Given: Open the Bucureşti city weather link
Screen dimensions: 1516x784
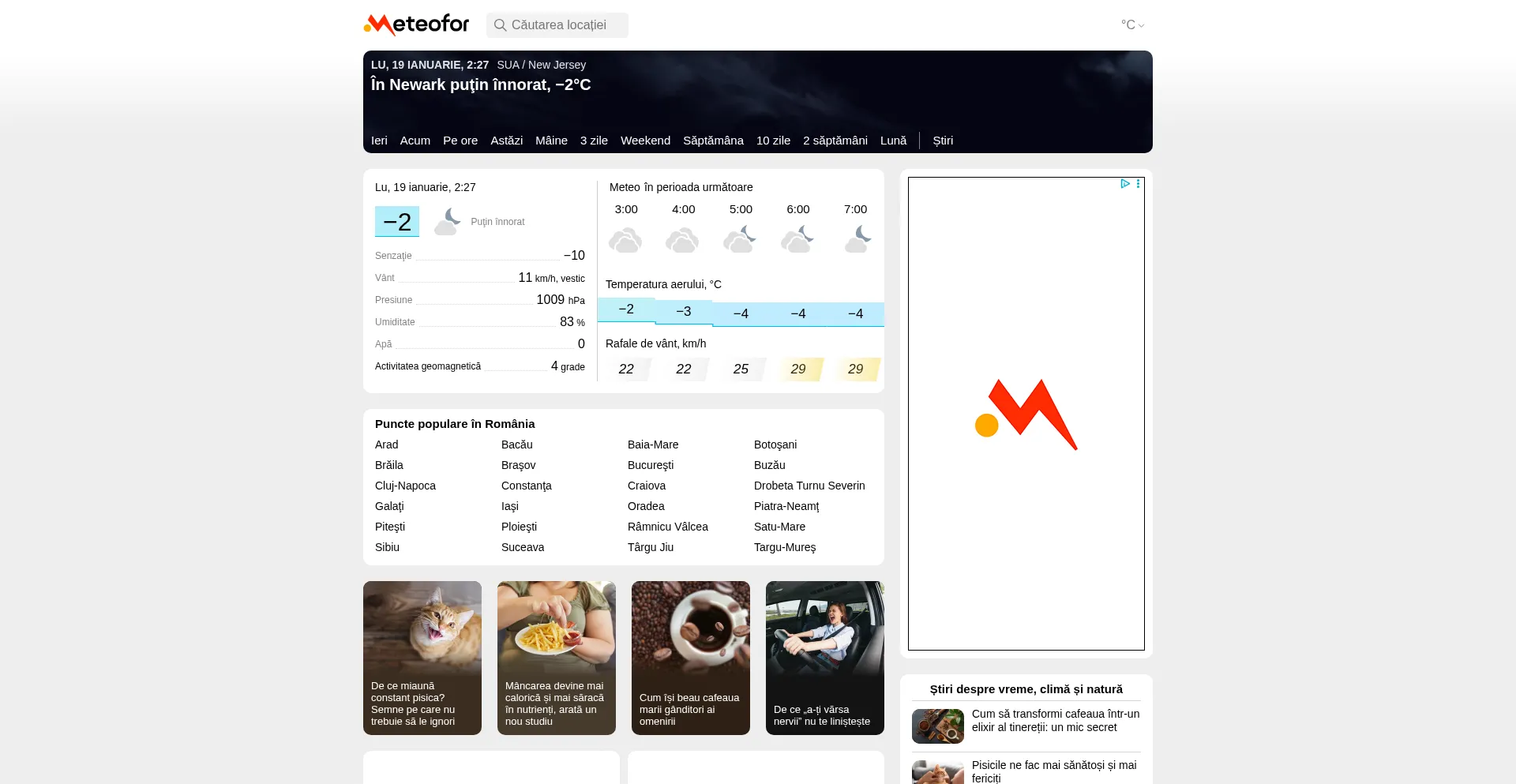Looking at the screenshot, I should 650,465.
